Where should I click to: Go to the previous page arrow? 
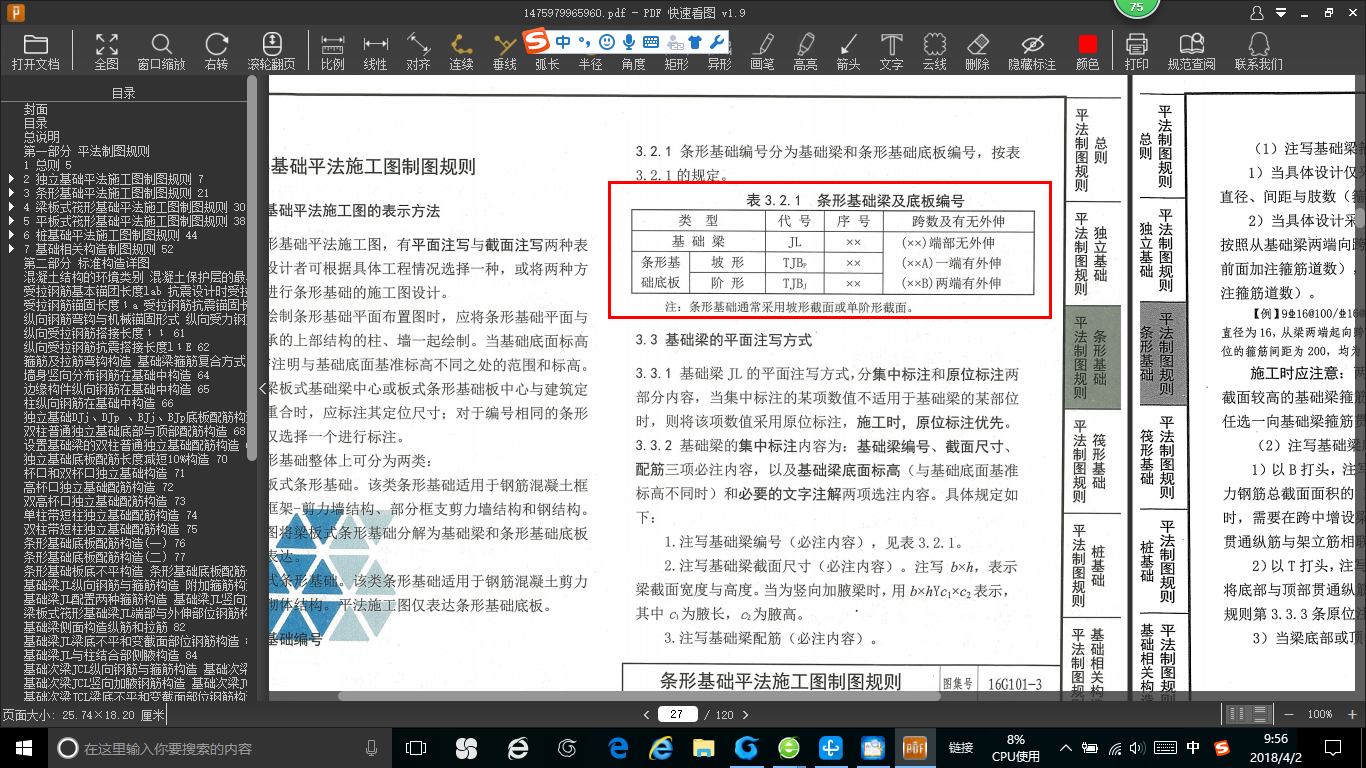tap(645, 714)
